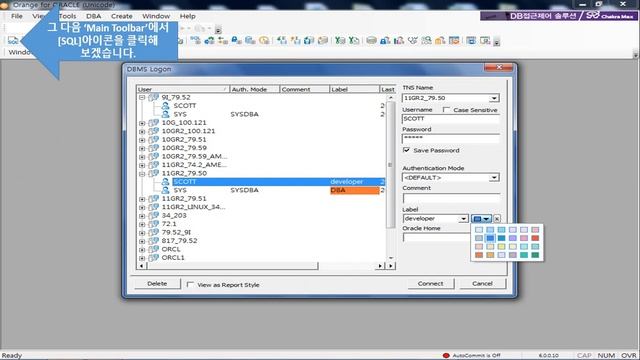Uncheck the Save Password checkbox
The height and width of the screenshot is (360, 640).
coord(406,150)
